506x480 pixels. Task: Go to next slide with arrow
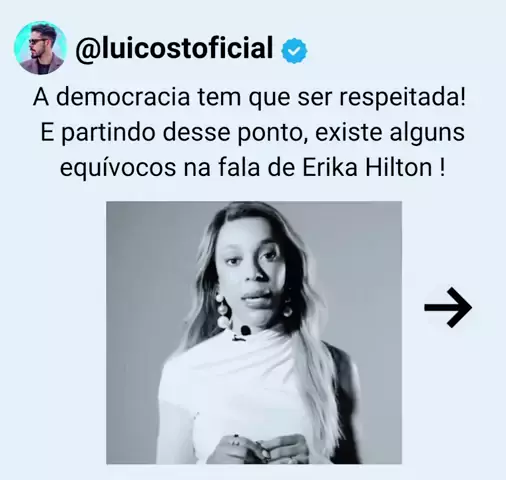tap(448, 307)
